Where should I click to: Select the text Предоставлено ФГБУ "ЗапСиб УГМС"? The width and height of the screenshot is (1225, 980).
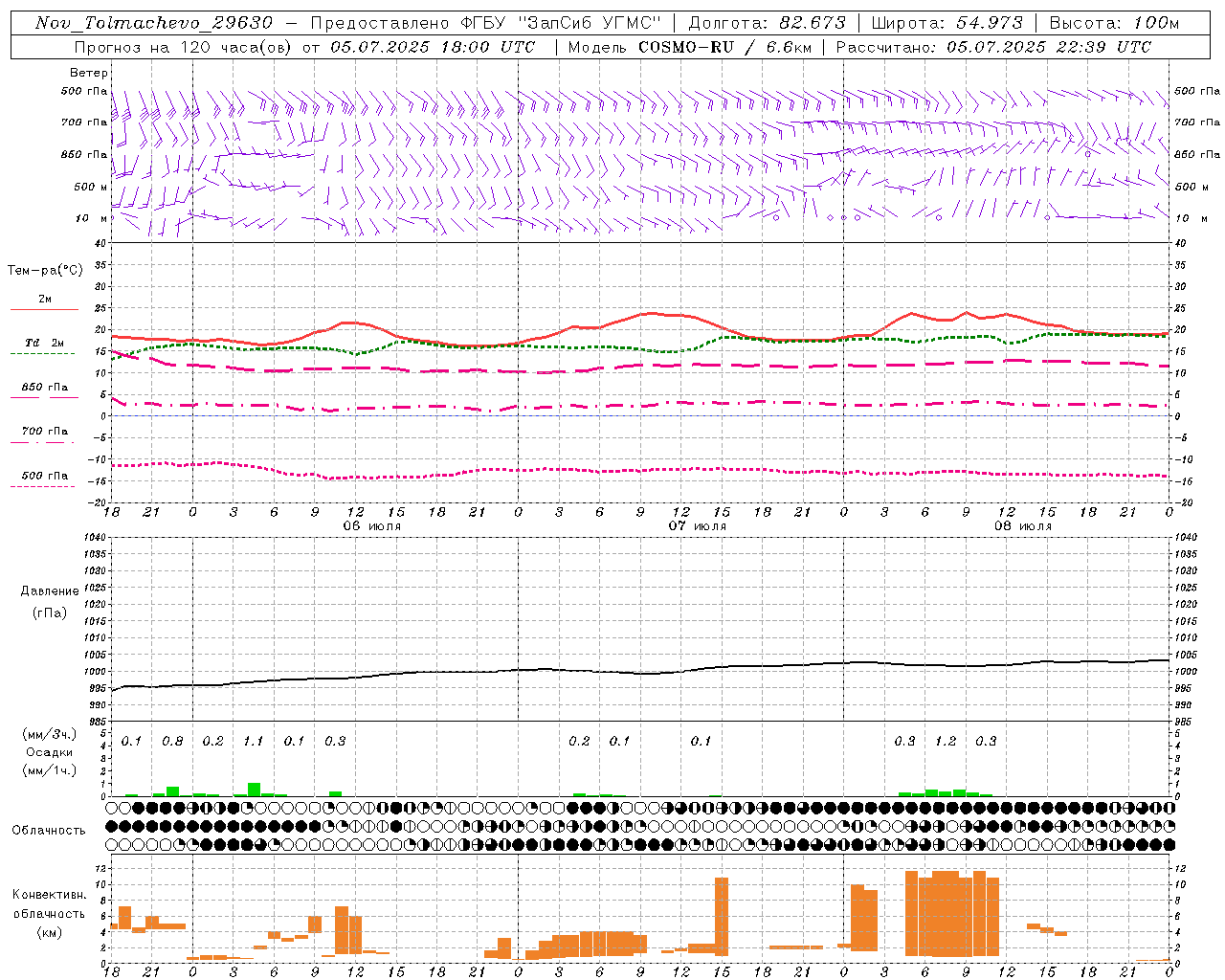[x=484, y=23]
